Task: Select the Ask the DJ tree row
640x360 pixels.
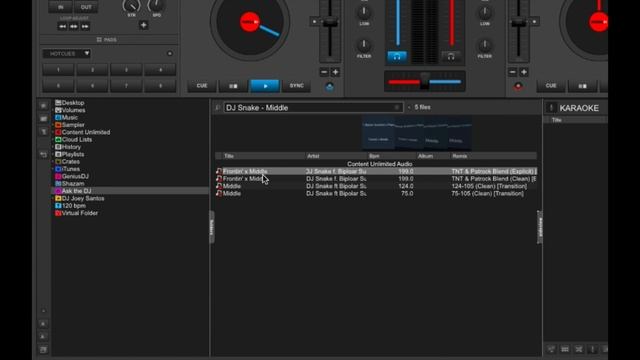Action: pyautogui.click(x=129, y=191)
